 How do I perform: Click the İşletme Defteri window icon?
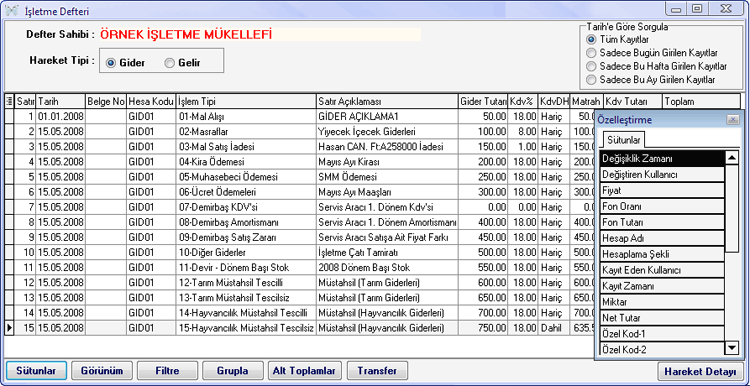coord(11,10)
